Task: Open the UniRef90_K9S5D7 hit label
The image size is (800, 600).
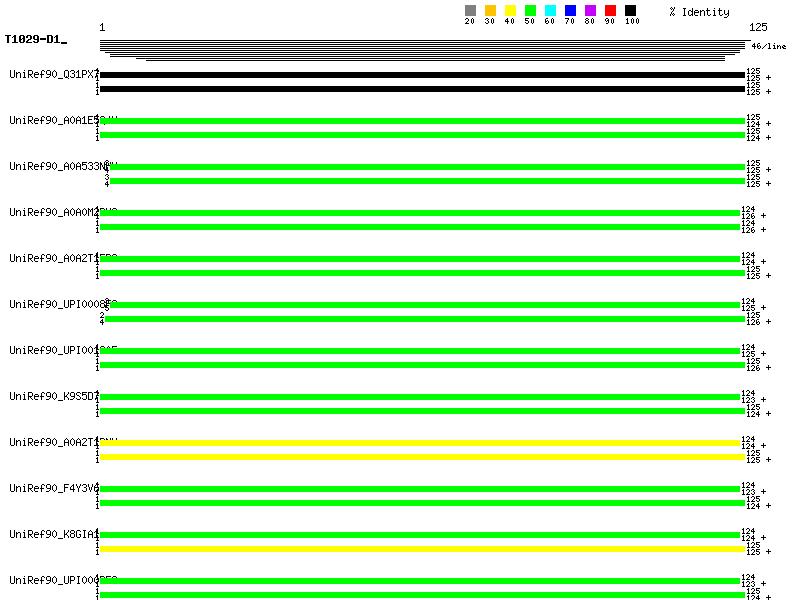Action: point(52,396)
